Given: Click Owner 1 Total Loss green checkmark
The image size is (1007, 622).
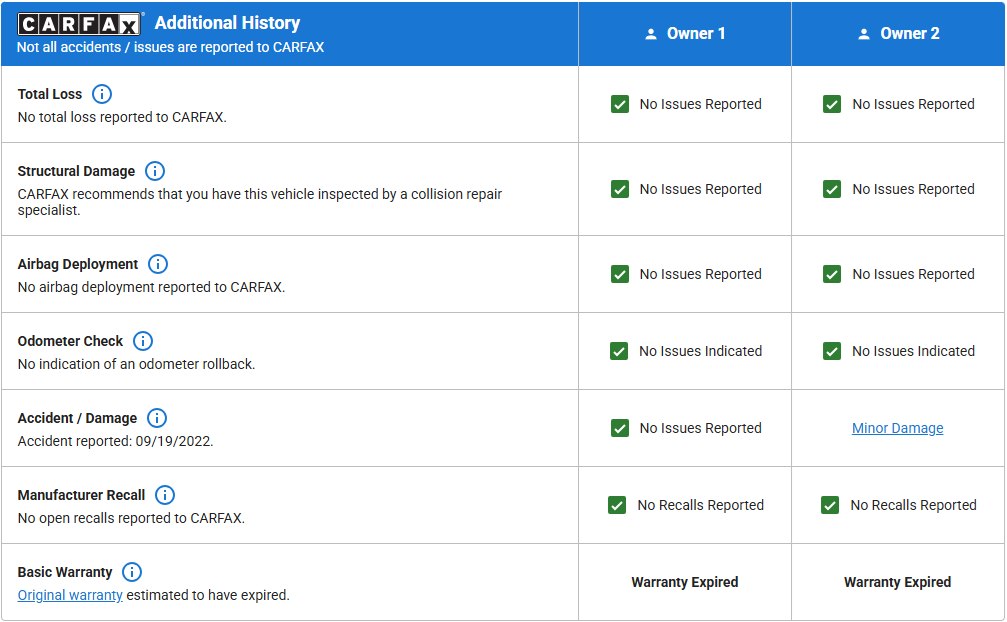Looking at the screenshot, I should (620, 104).
